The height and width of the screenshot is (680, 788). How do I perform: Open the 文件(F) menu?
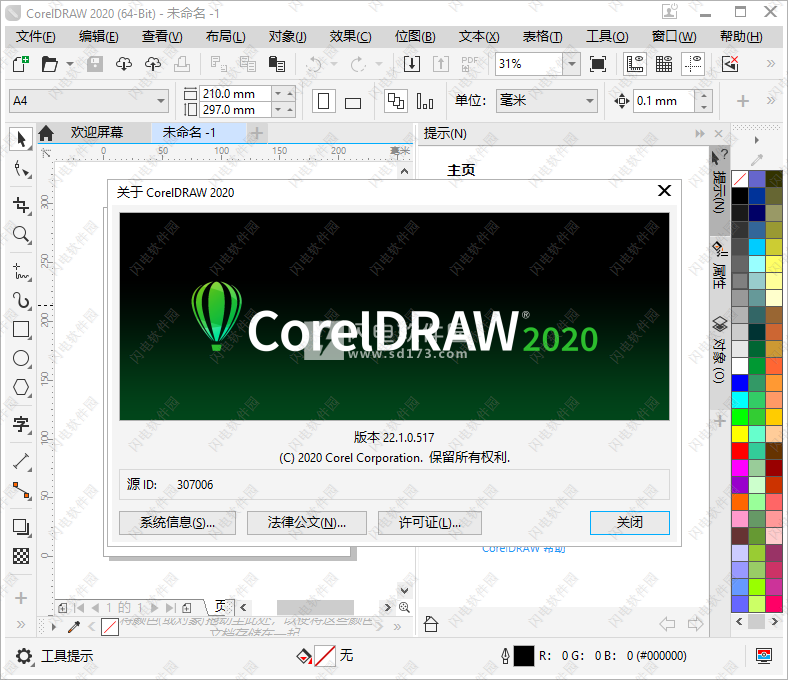(35, 37)
